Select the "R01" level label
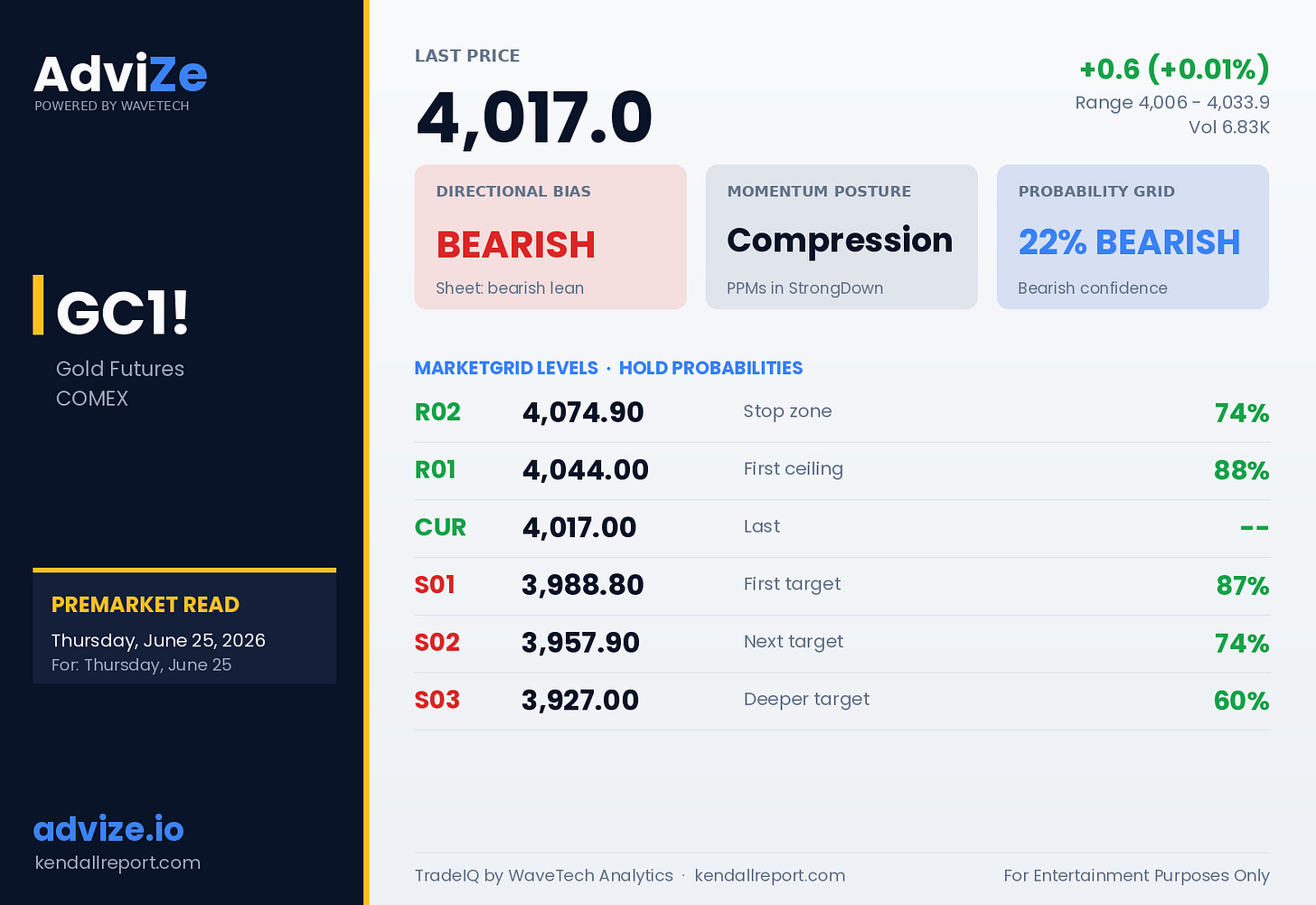 click(x=436, y=470)
